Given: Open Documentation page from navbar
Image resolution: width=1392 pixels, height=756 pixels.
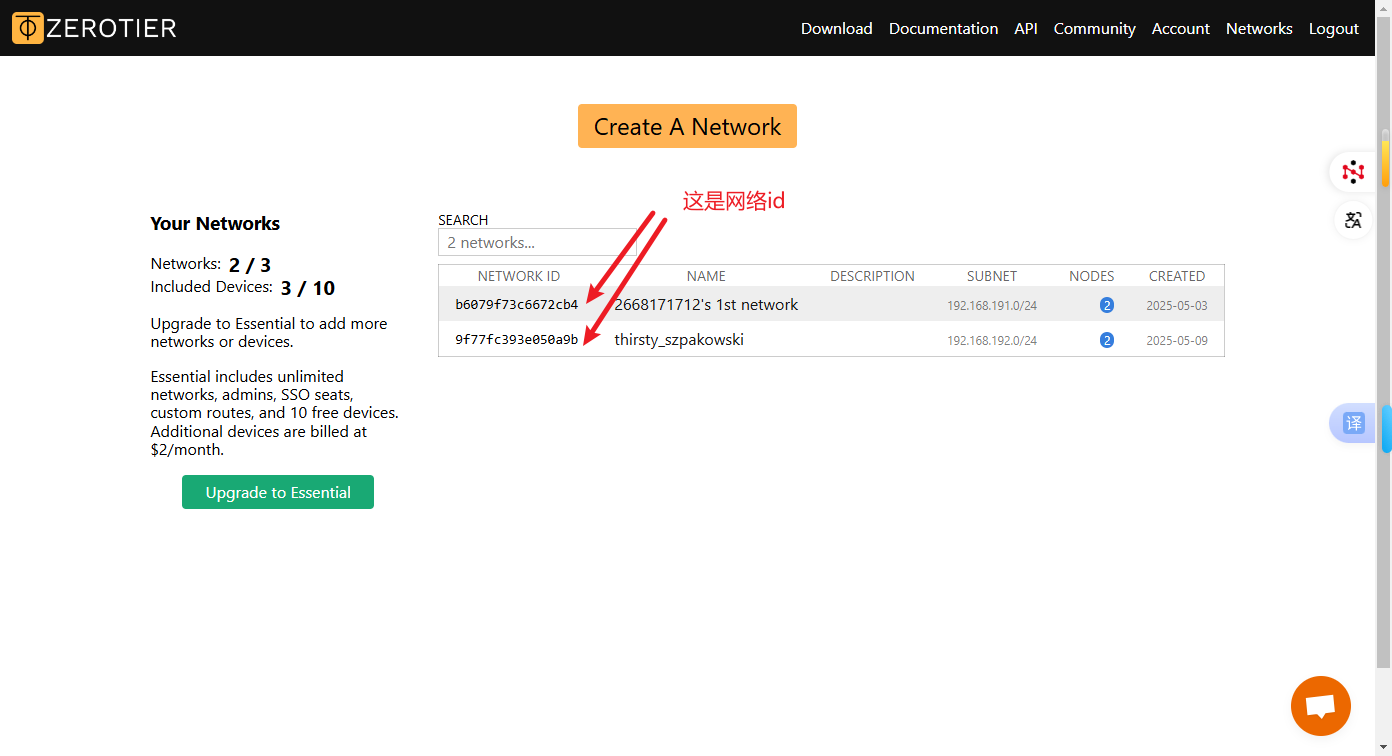Looking at the screenshot, I should (943, 29).
